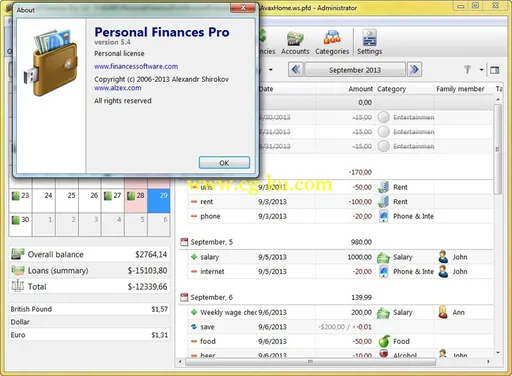Toggle the third struck-through Entertainment circle

point(384,146)
